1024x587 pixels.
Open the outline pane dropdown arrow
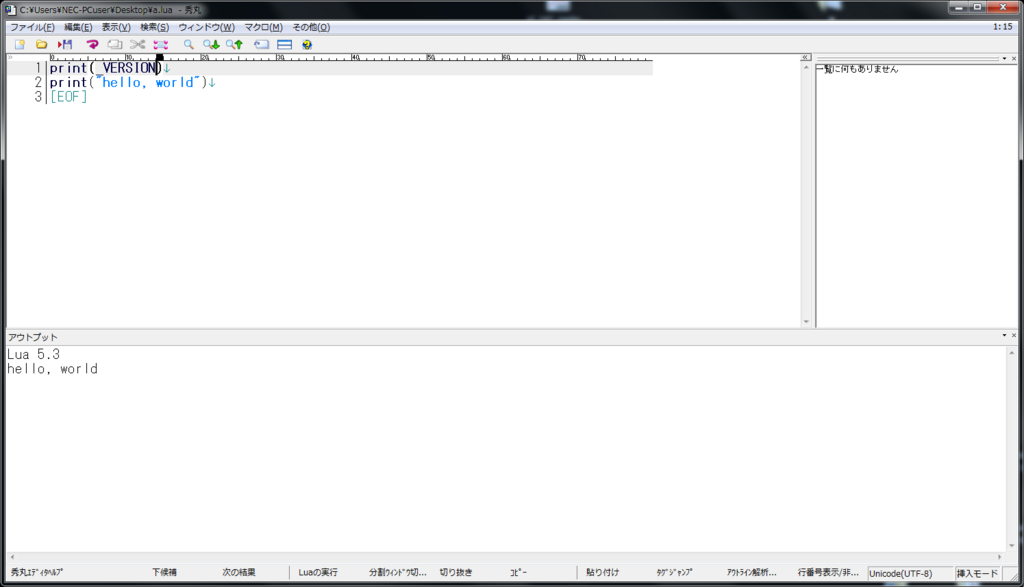[1004, 59]
